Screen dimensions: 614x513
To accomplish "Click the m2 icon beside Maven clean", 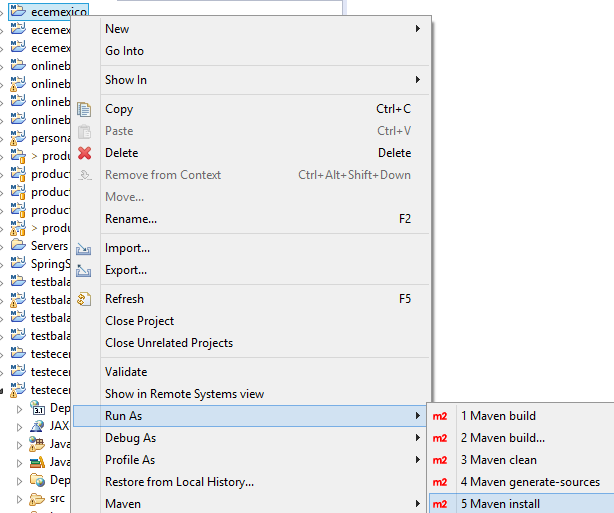I will pyautogui.click(x=439, y=460).
